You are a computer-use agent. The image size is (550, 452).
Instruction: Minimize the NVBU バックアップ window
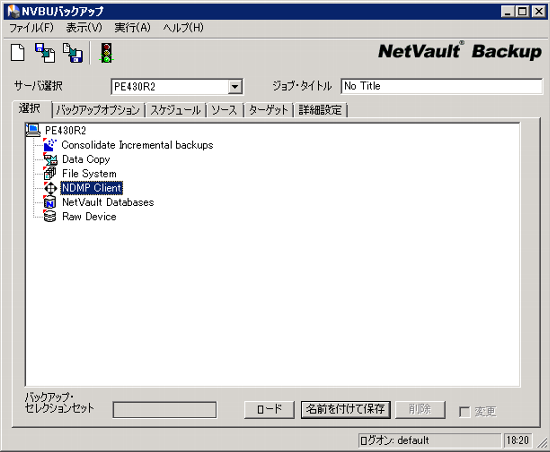(507, 12)
